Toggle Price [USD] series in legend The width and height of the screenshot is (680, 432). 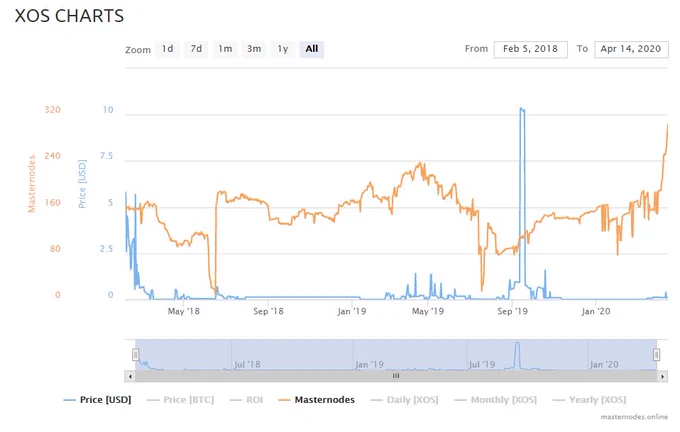[98, 399]
